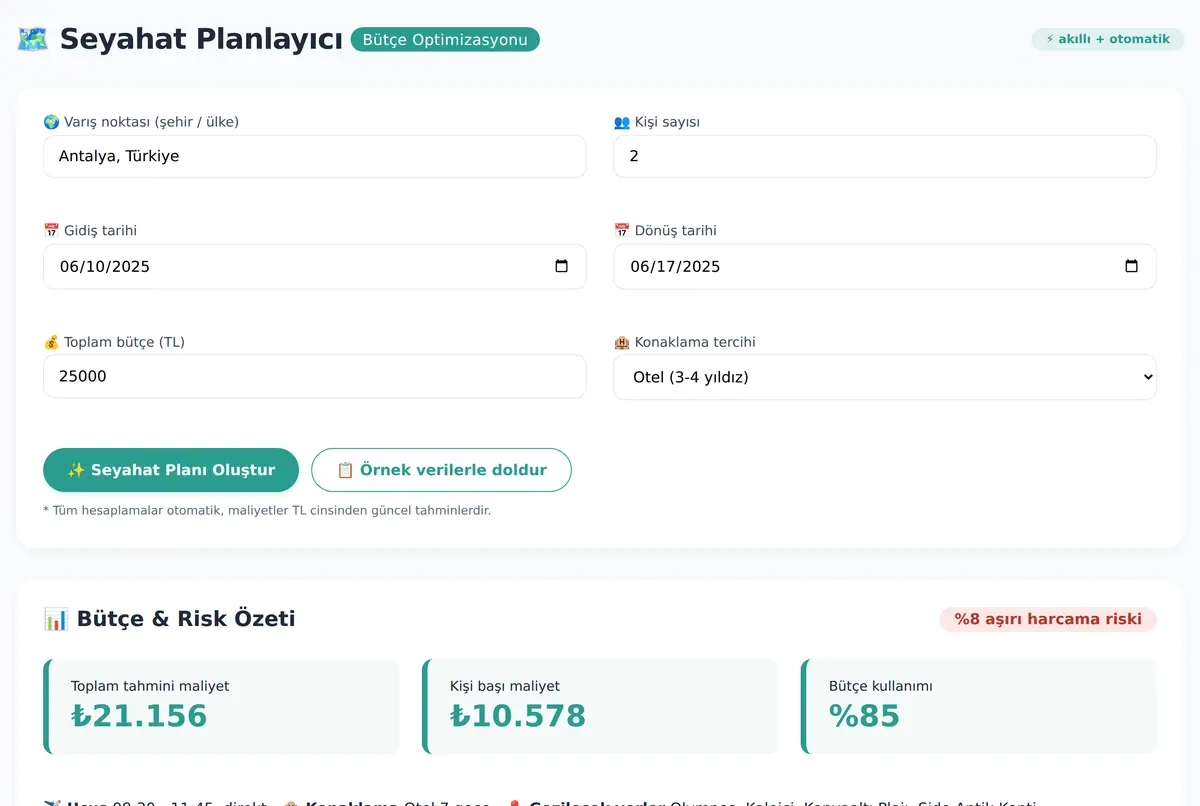The height and width of the screenshot is (806, 1200).
Task: Fill the form with Örnek verilerle doldur
Action: (441, 470)
